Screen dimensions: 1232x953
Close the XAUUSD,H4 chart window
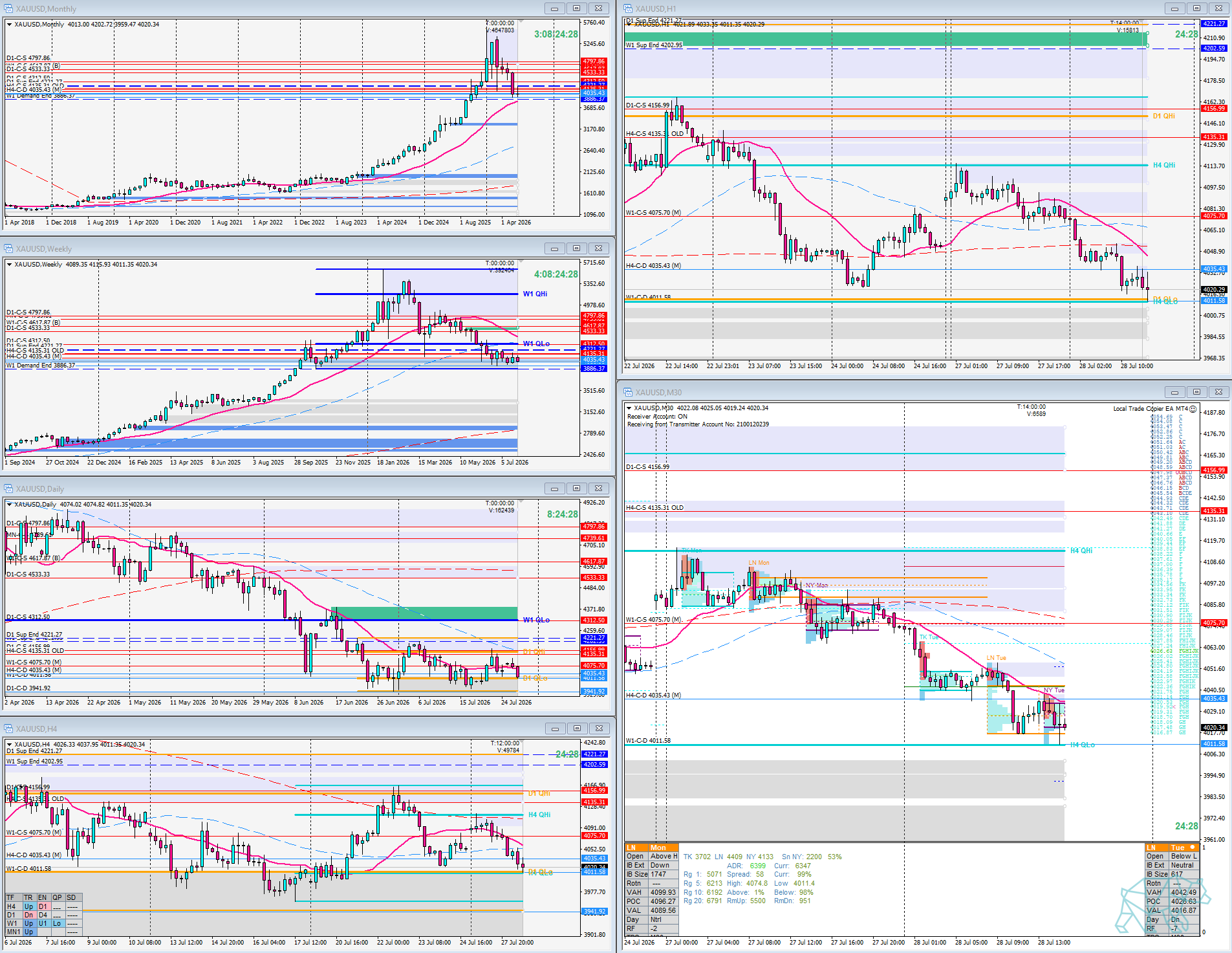coord(599,728)
